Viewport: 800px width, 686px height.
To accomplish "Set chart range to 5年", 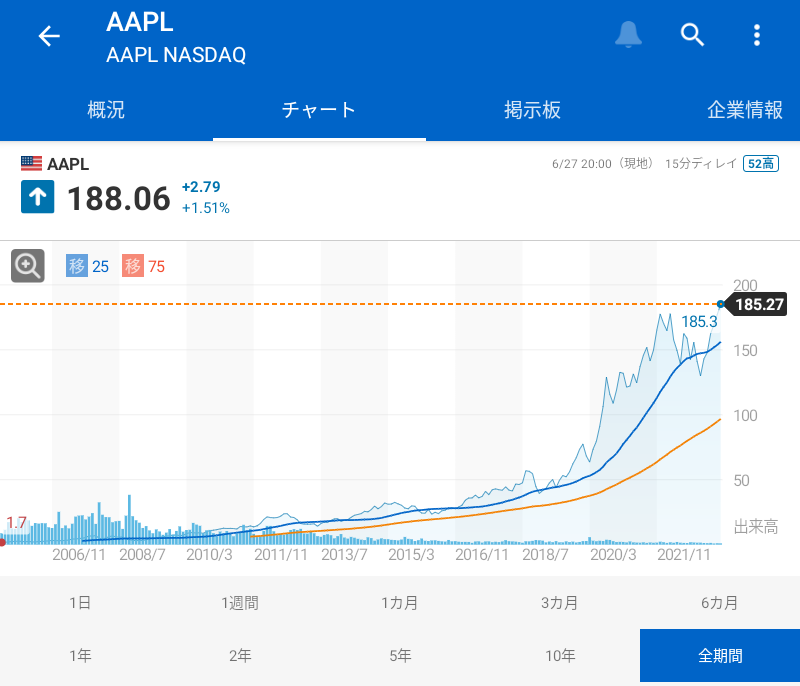I will tap(400, 655).
